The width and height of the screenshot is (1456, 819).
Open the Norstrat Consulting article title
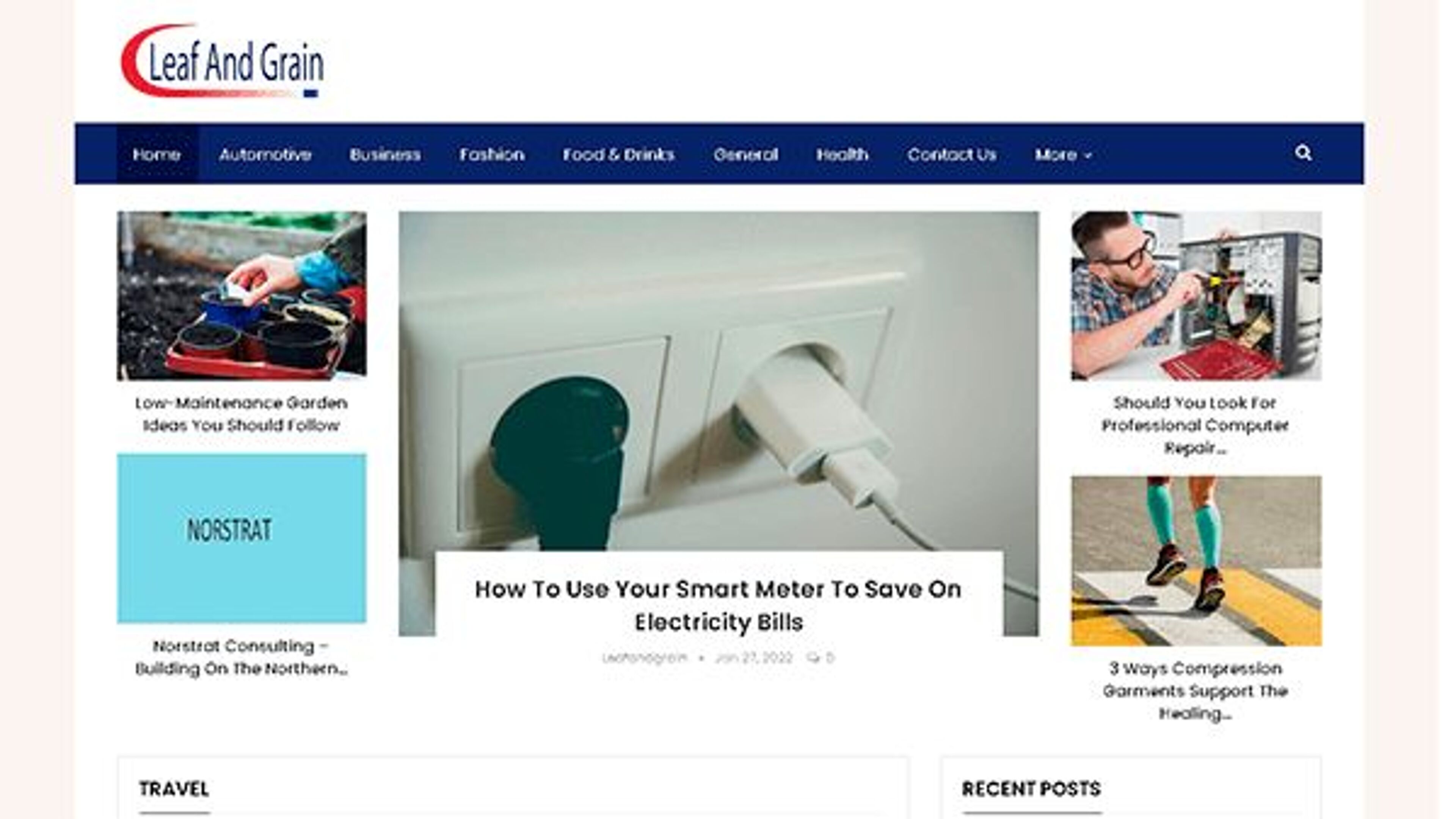pyautogui.click(x=242, y=657)
